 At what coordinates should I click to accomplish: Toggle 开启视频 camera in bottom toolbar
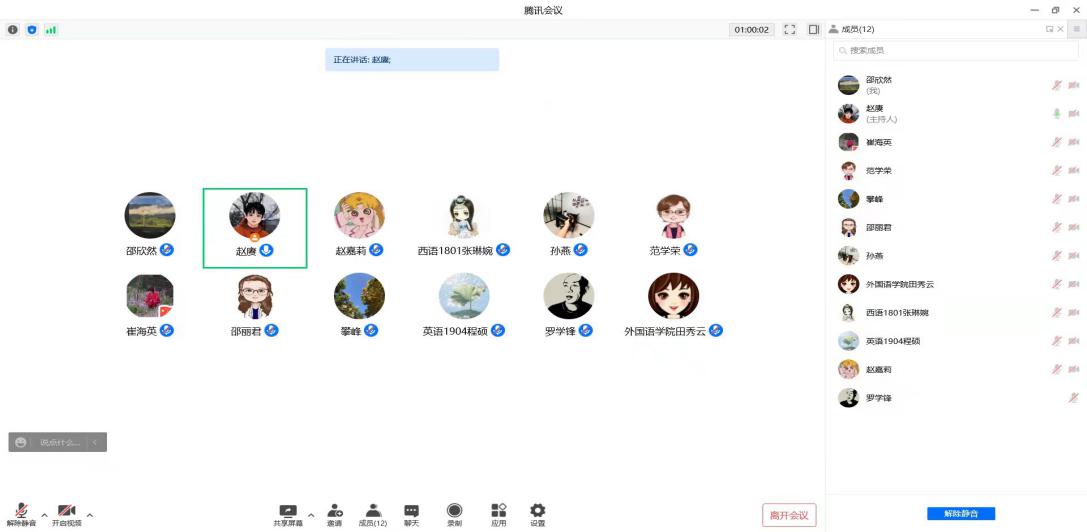[x=67, y=511]
